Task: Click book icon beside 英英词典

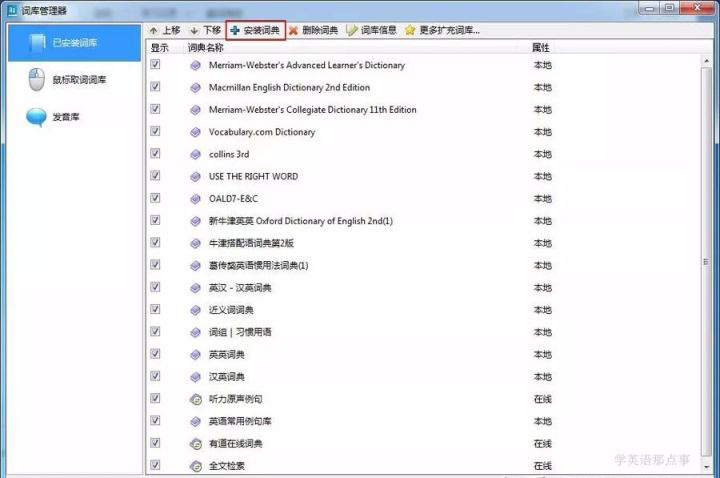Action: [x=196, y=355]
